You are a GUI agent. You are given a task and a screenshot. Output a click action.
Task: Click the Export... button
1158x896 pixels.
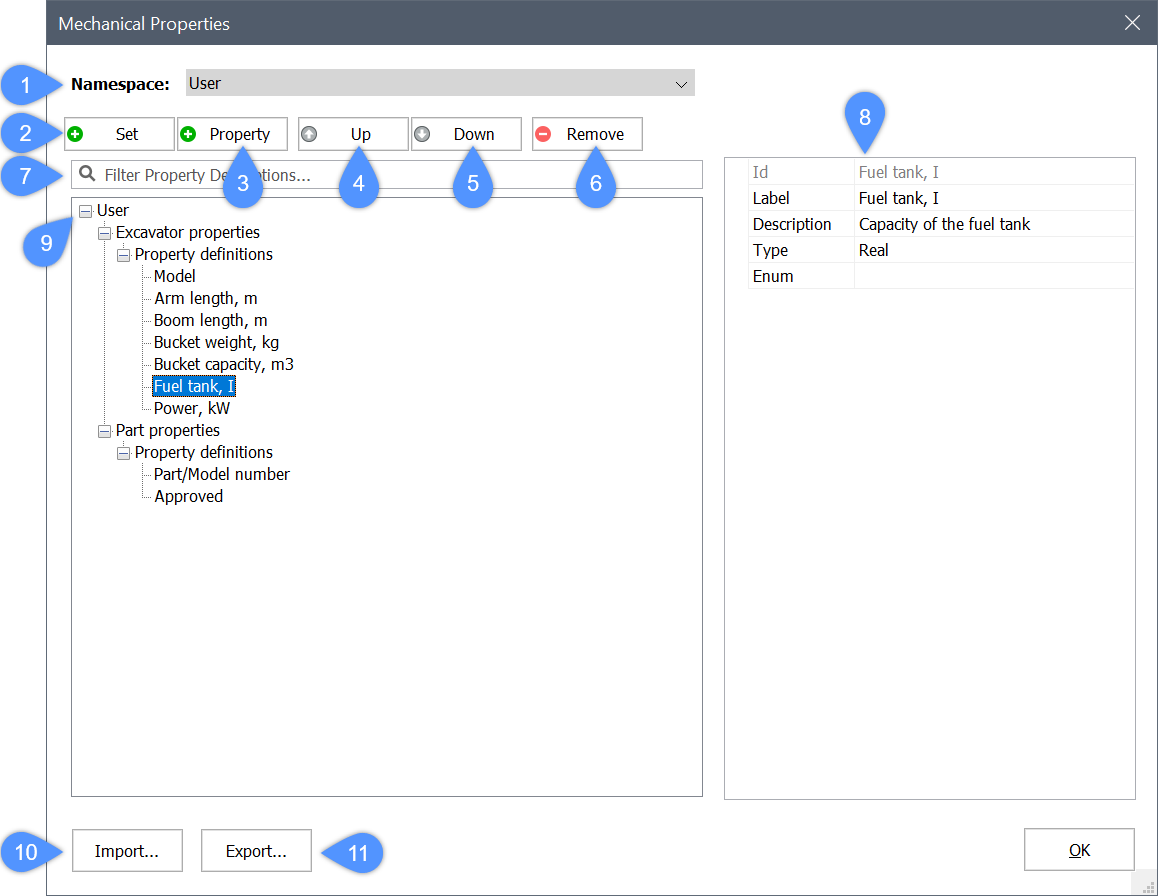click(256, 851)
